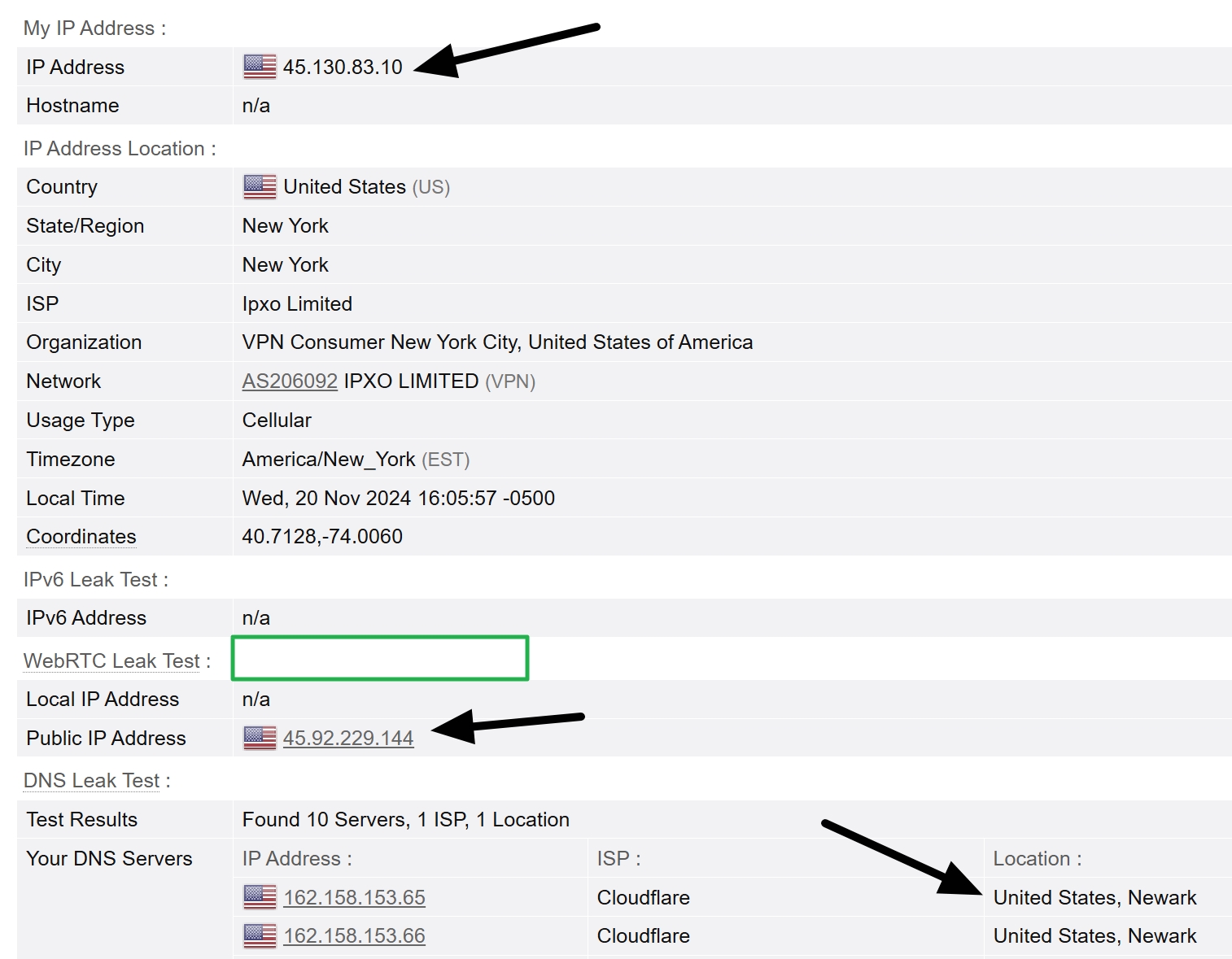Click inside the green WebRTC test box
The image size is (1232, 959).
[x=379, y=658]
